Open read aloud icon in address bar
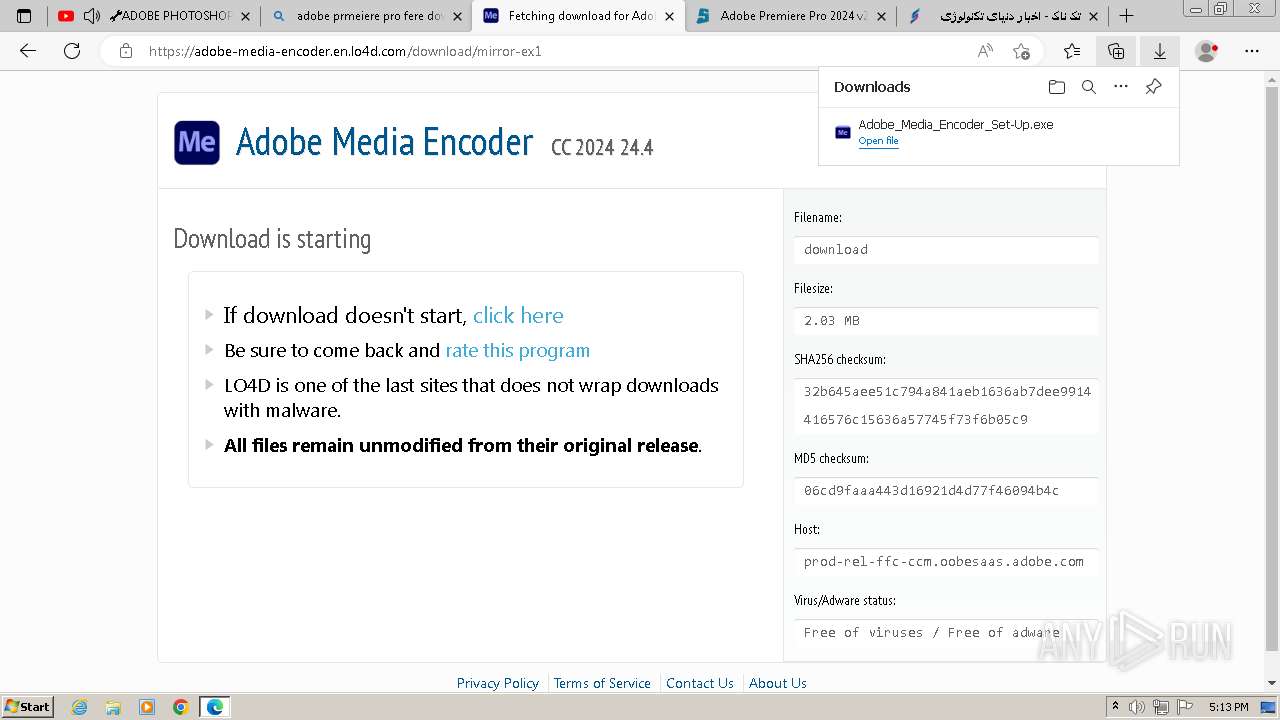This screenshot has height=720, width=1280. point(985,51)
